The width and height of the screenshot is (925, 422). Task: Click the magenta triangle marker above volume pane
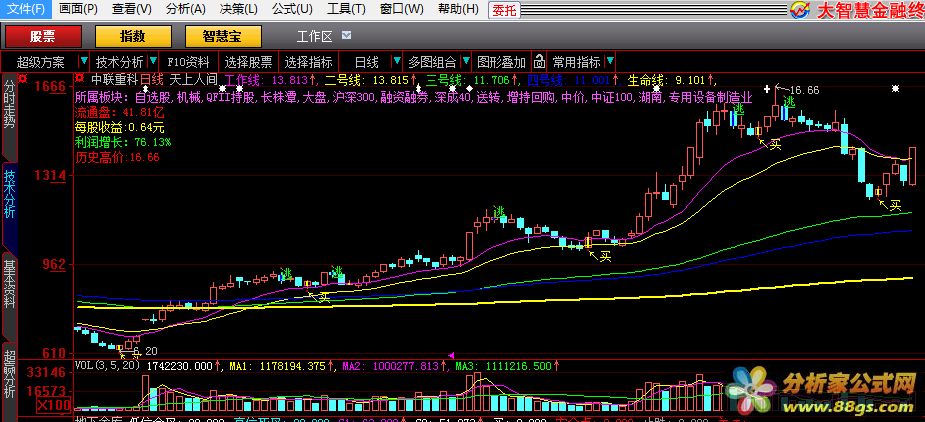click(451, 355)
